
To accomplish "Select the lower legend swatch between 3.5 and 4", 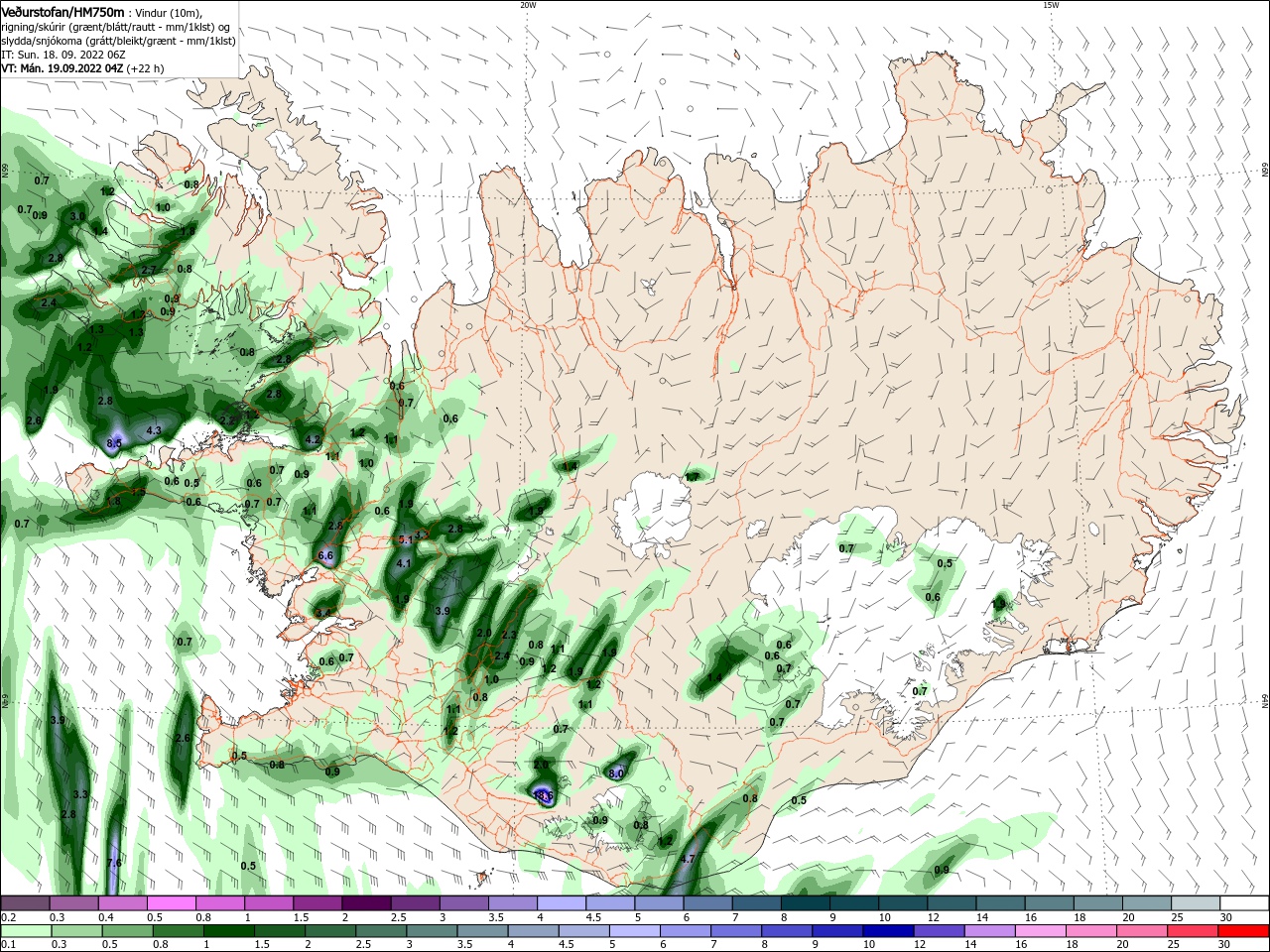I will tap(484, 931).
